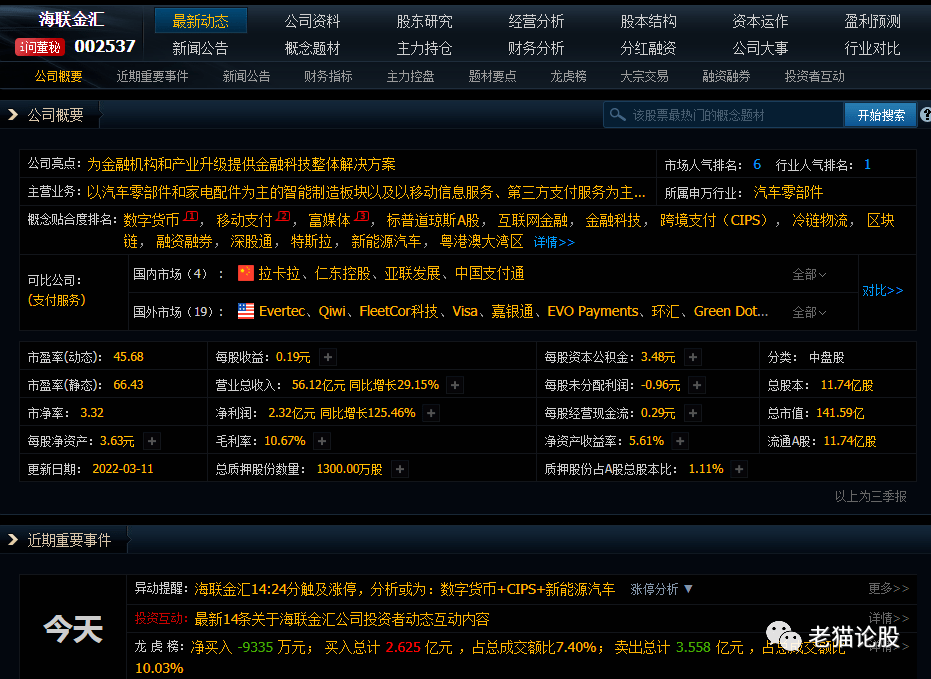The height and width of the screenshot is (679, 931).
Task: Expand plus icon next to 总质押股份数量
Action: pyautogui.click(x=400, y=469)
